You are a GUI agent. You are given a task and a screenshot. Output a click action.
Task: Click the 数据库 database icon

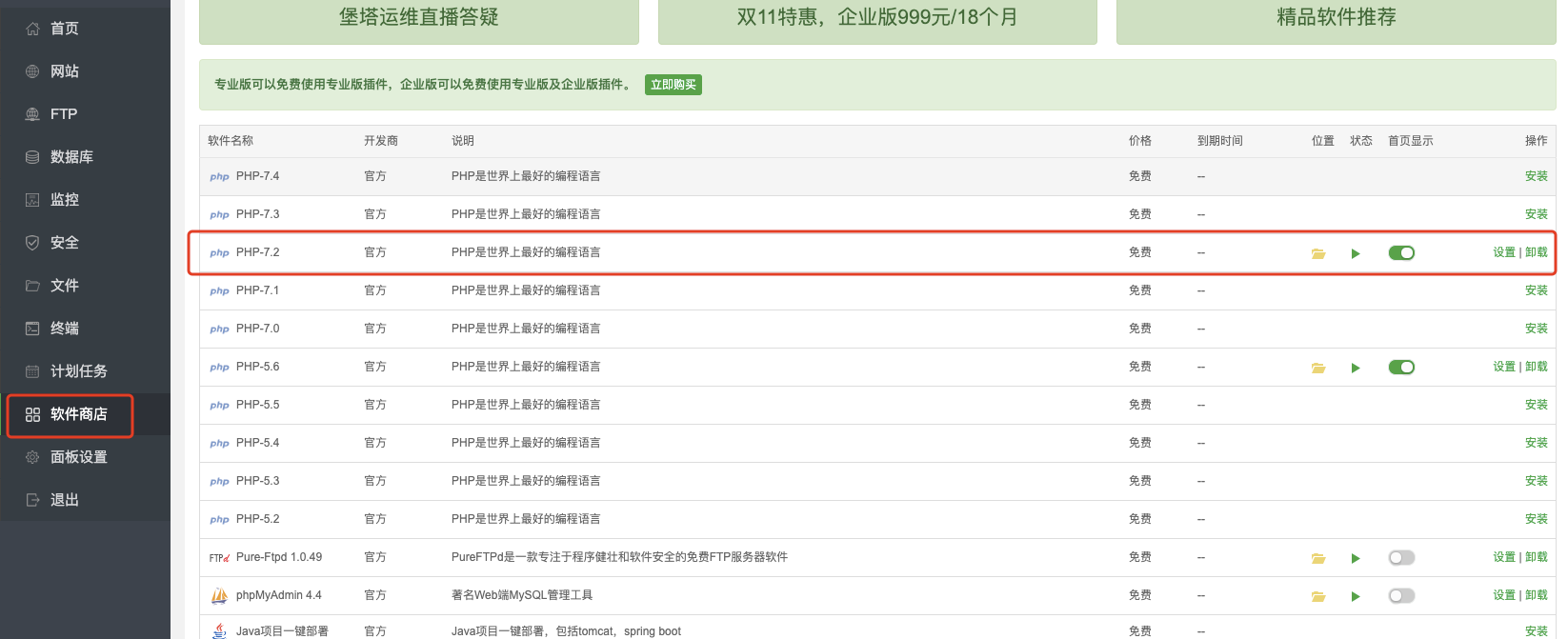click(x=32, y=157)
